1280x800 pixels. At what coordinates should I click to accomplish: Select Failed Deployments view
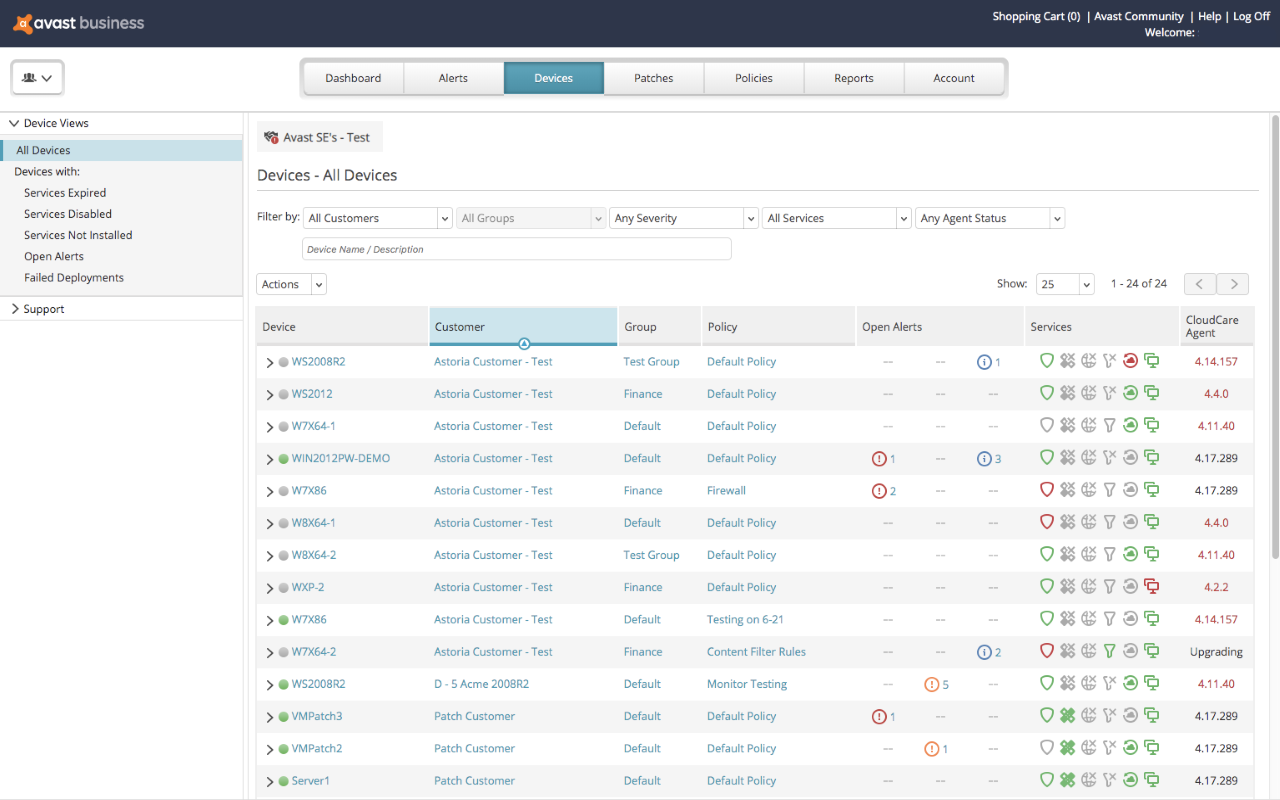74,278
